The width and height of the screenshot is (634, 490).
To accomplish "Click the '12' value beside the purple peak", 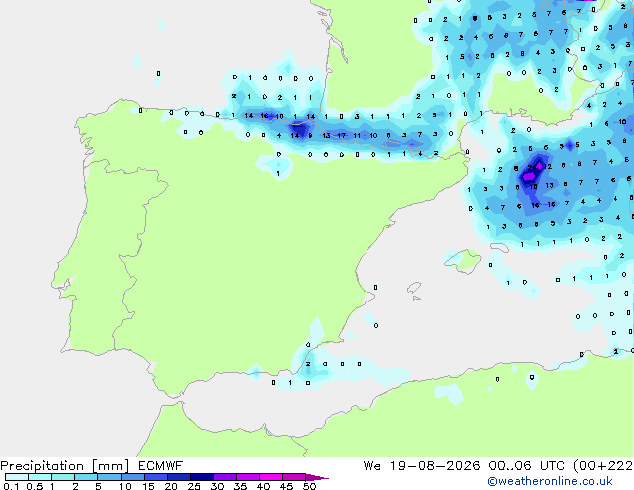I will point(548,166).
